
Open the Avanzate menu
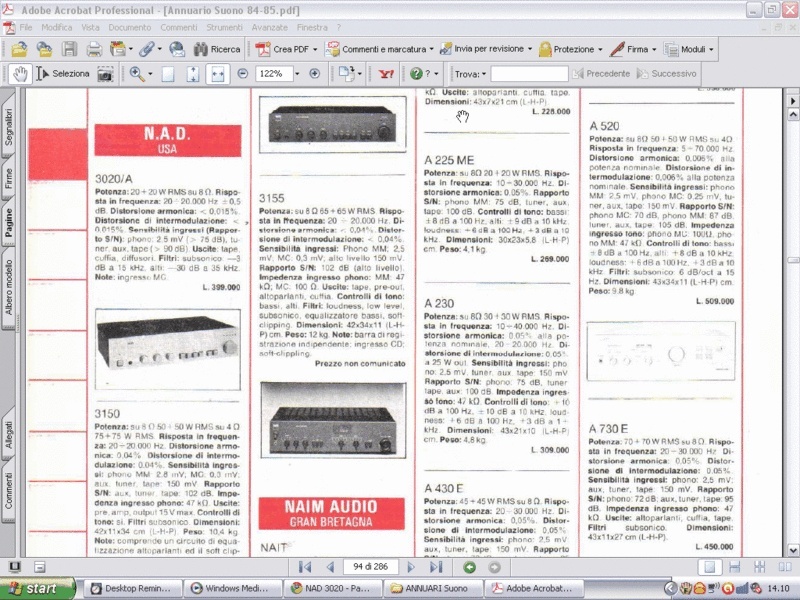(269, 28)
